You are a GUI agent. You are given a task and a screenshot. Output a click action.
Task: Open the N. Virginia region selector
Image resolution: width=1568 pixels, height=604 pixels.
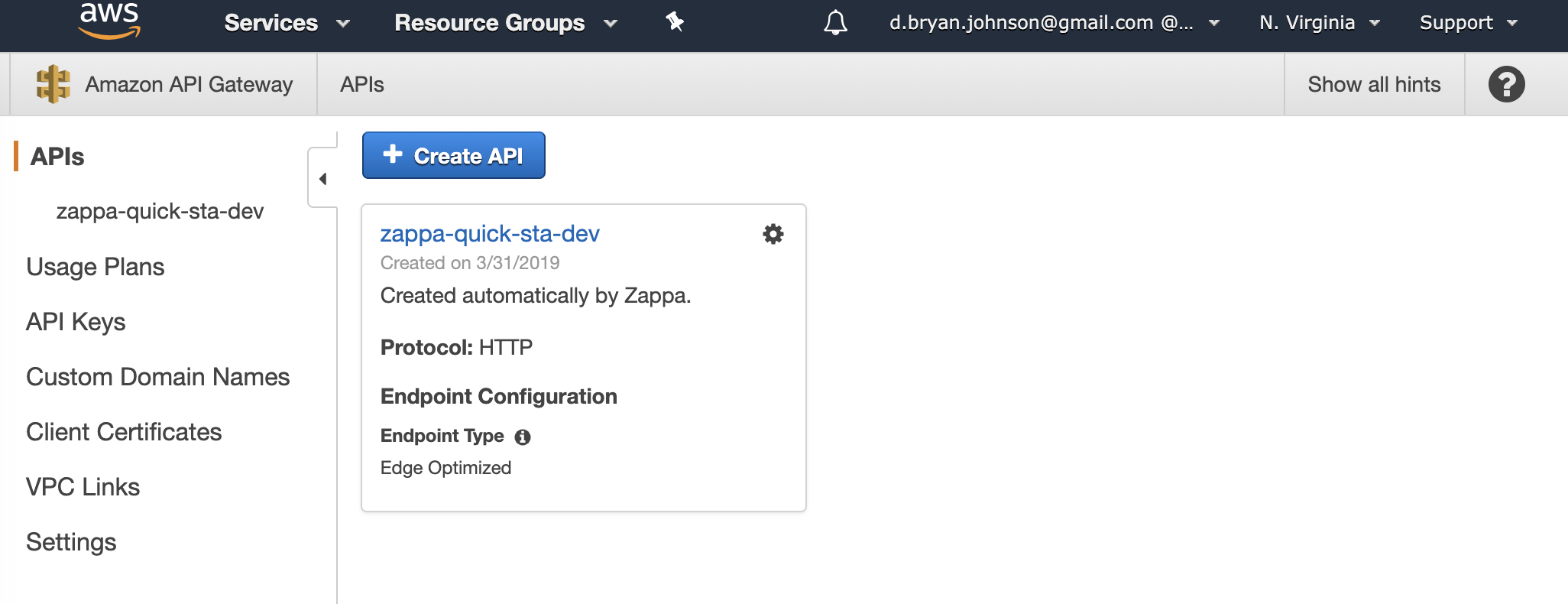click(x=1319, y=23)
